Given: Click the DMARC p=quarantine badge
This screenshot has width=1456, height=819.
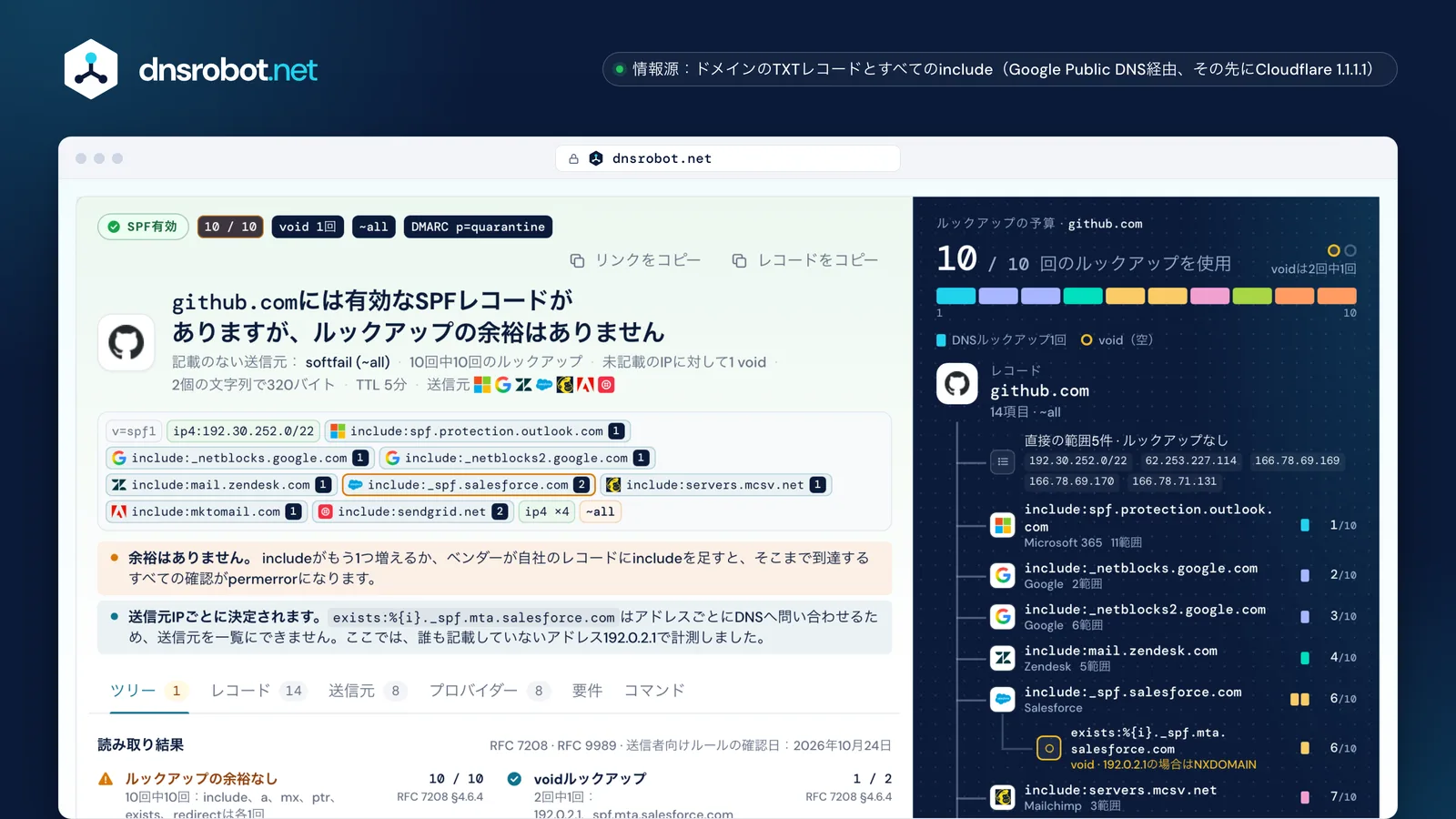Looking at the screenshot, I should tap(478, 227).
